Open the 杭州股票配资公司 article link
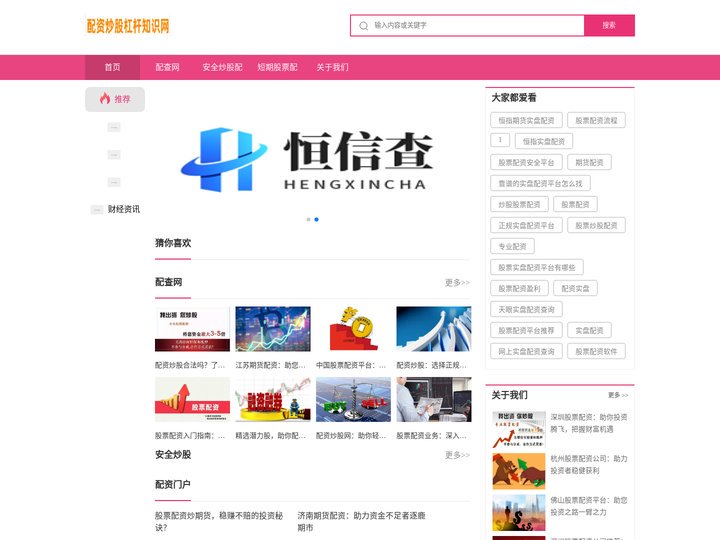 click(x=589, y=465)
